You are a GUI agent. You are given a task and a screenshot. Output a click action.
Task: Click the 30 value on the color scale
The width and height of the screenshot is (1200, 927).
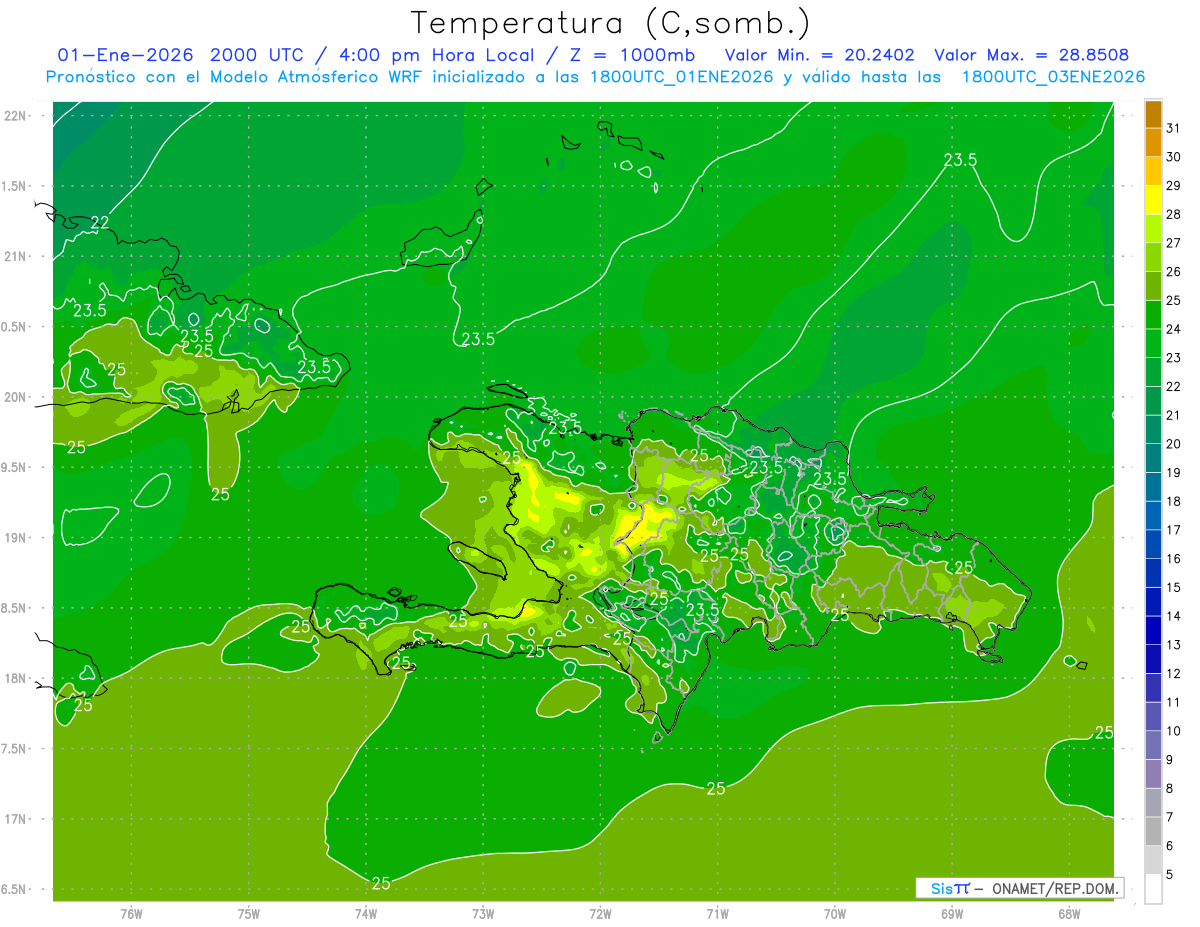click(1173, 157)
